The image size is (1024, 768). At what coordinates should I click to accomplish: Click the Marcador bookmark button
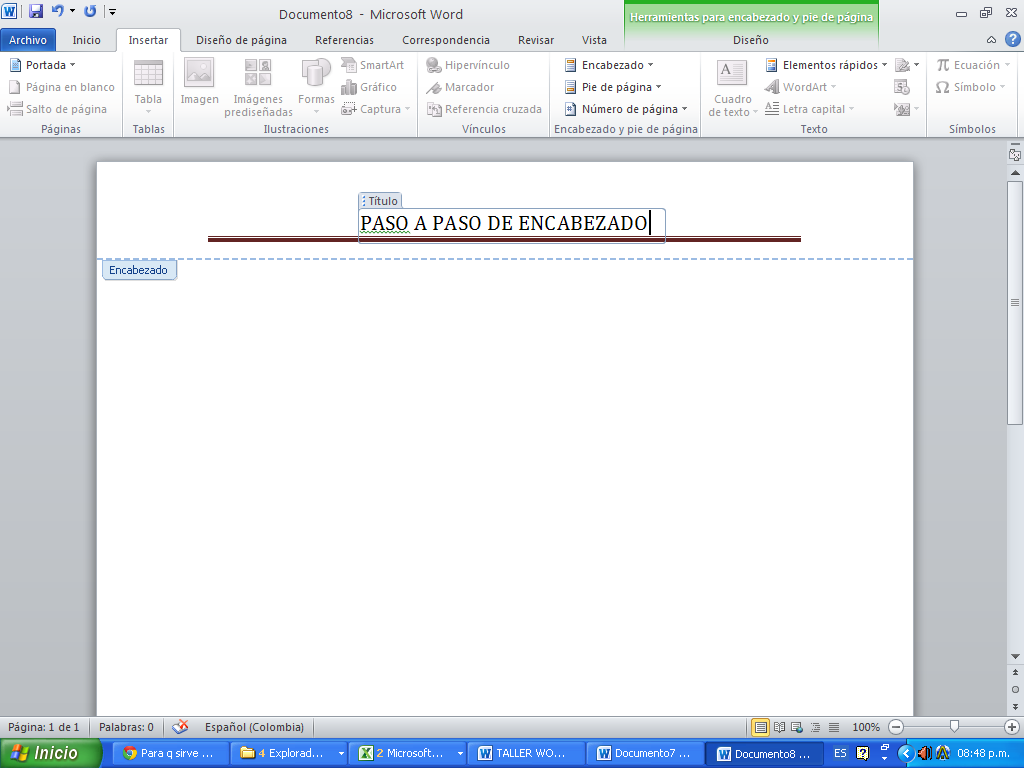(460, 87)
